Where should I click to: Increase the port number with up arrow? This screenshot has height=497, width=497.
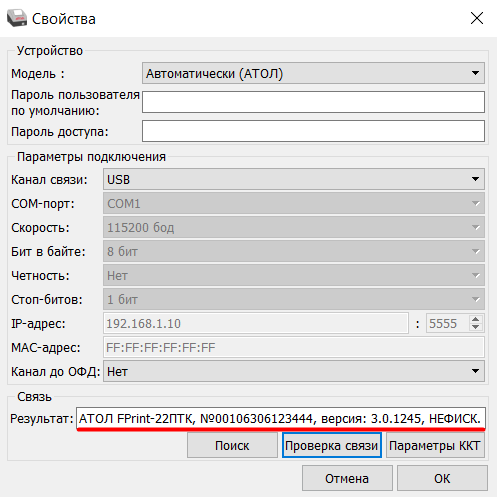point(476,319)
